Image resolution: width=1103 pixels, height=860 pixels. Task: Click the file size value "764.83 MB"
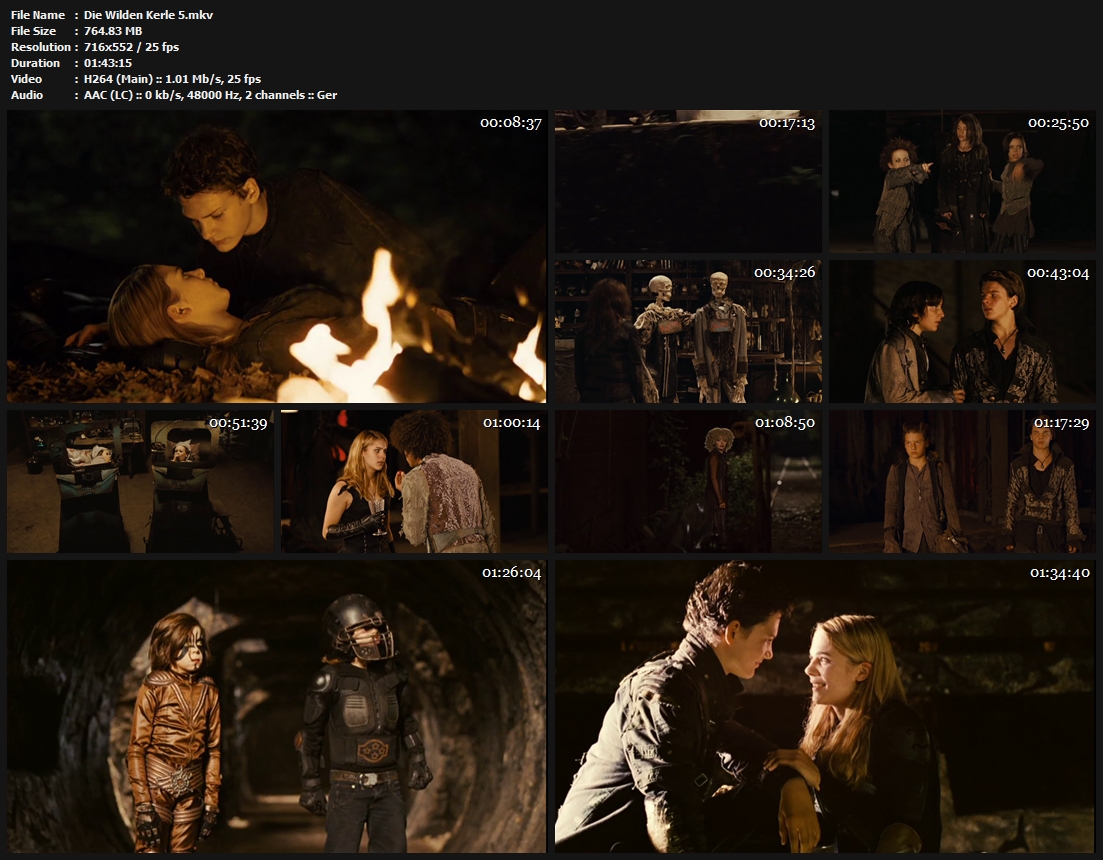click(x=113, y=31)
